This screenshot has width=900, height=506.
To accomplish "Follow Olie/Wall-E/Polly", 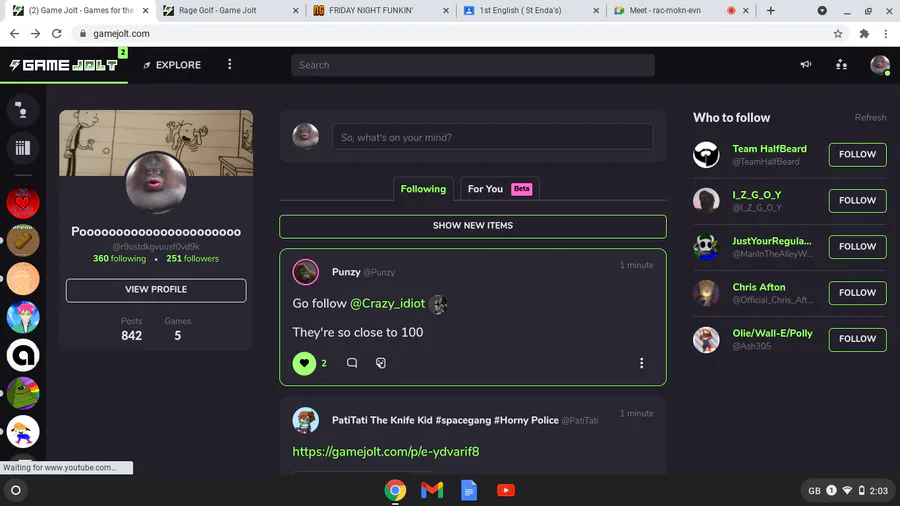I will pyautogui.click(x=858, y=339).
